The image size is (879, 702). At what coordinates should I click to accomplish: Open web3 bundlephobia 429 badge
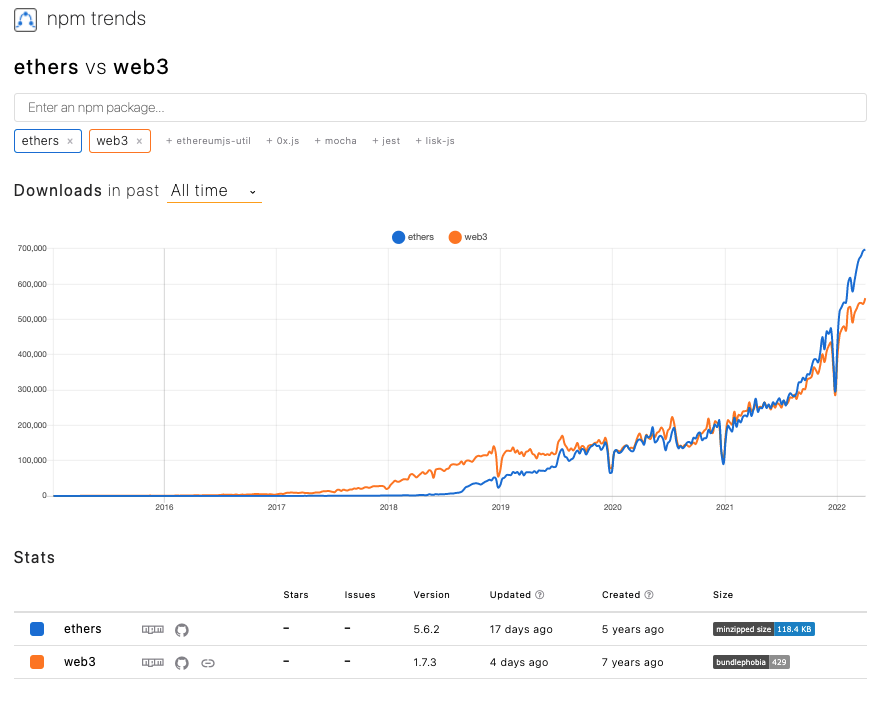751,662
